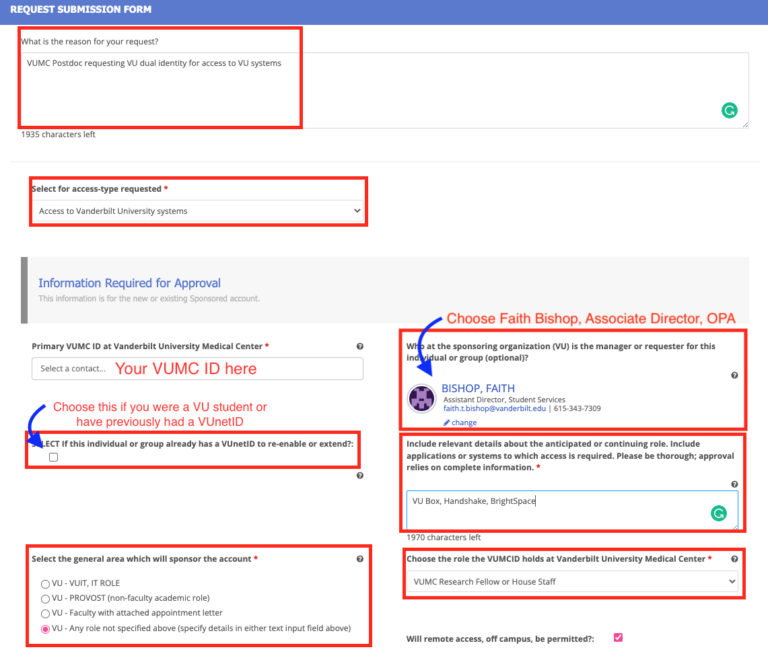Click the Grammarly icon in the reason textbox
The width and height of the screenshot is (768, 662).
[x=729, y=110]
